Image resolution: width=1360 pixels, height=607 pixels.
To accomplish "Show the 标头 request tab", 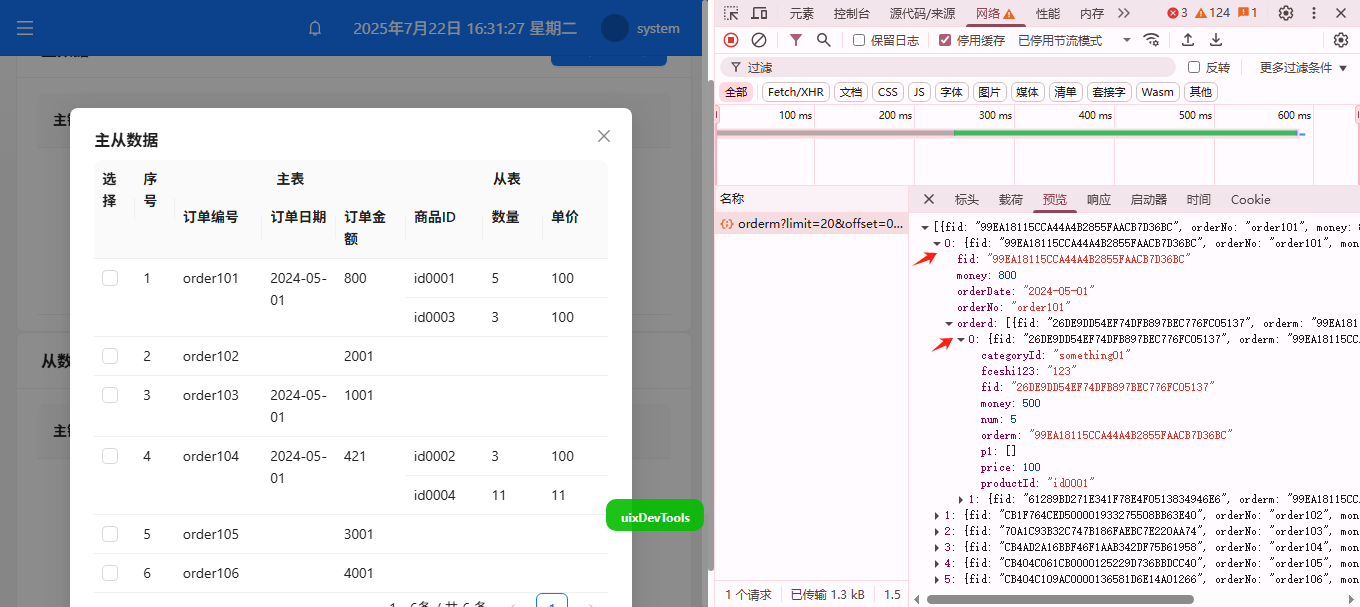I will click(x=967, y=199).
